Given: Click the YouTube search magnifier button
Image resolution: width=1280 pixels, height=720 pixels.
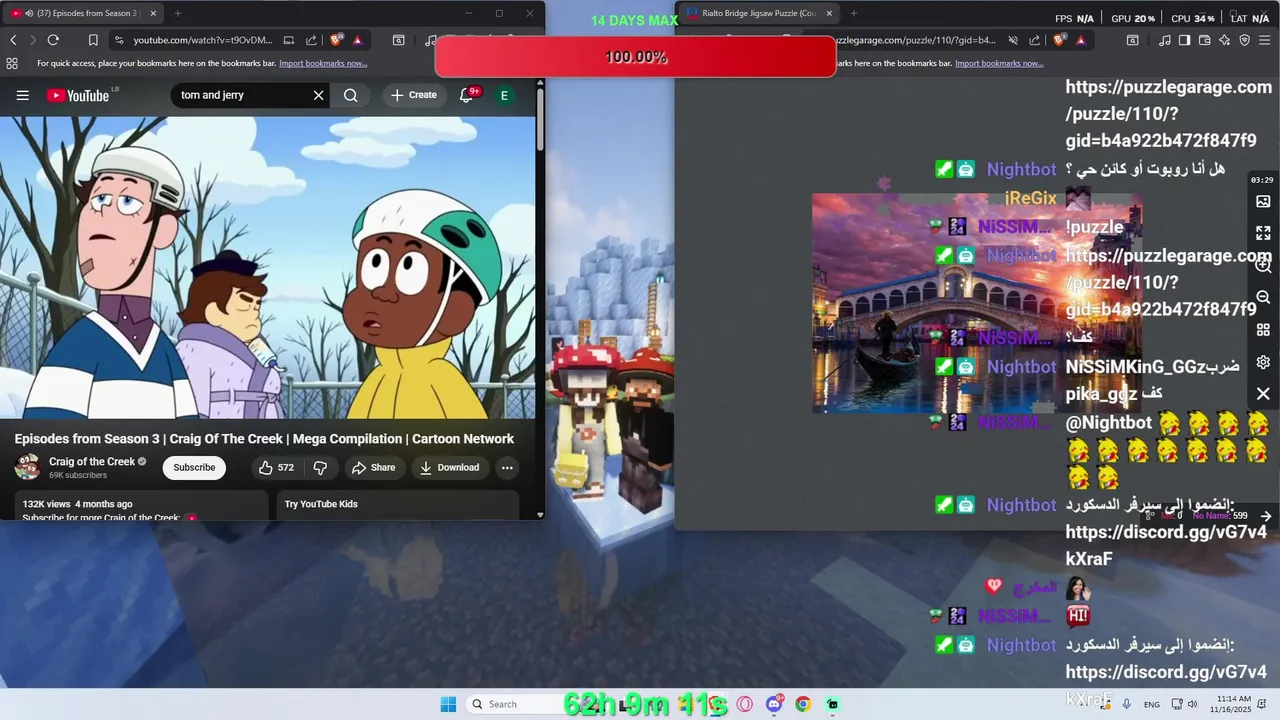Looking at the screenshot, I should 350,95.
